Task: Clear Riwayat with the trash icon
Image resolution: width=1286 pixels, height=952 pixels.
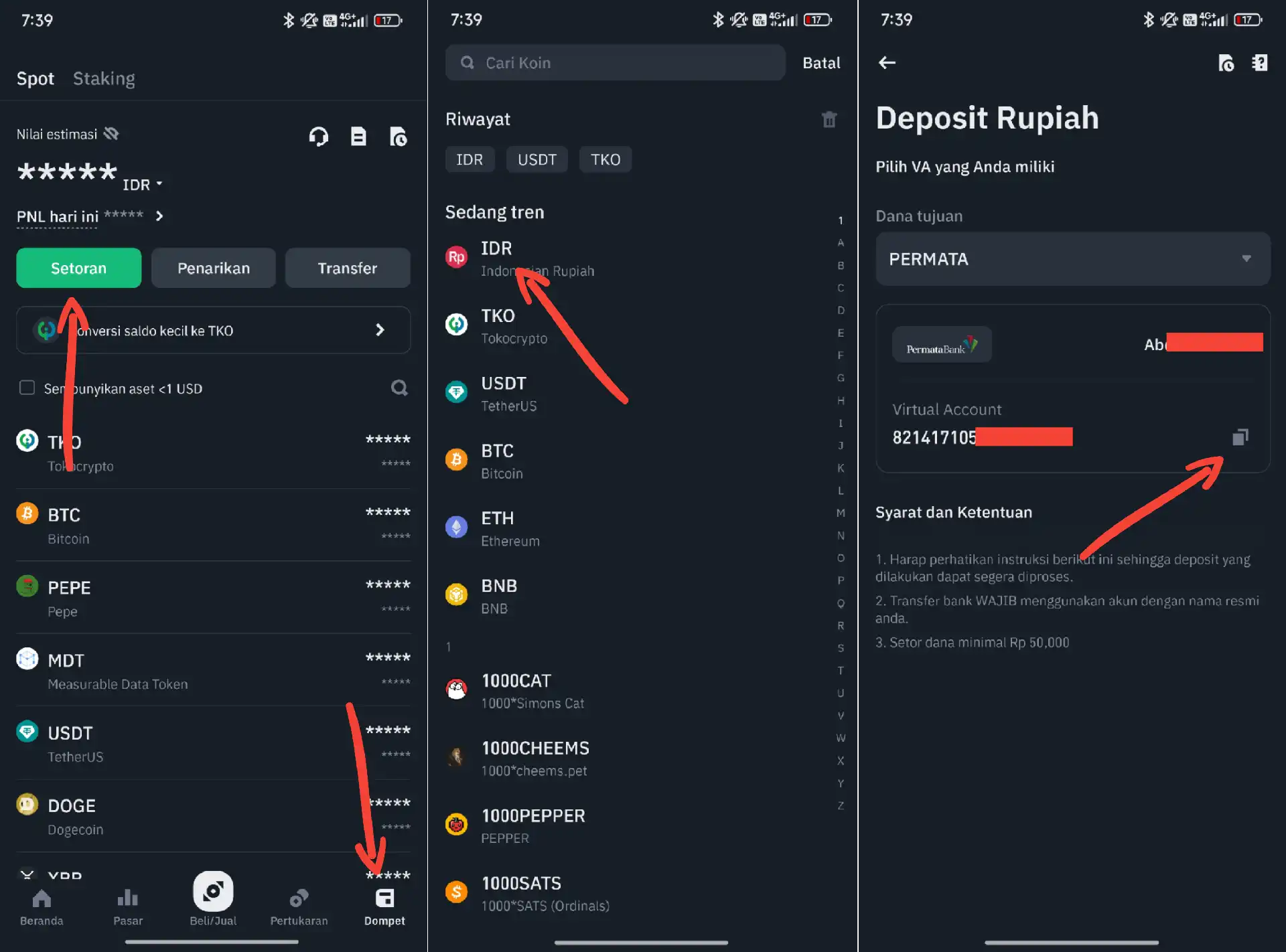Action: (x=829, y=119)
